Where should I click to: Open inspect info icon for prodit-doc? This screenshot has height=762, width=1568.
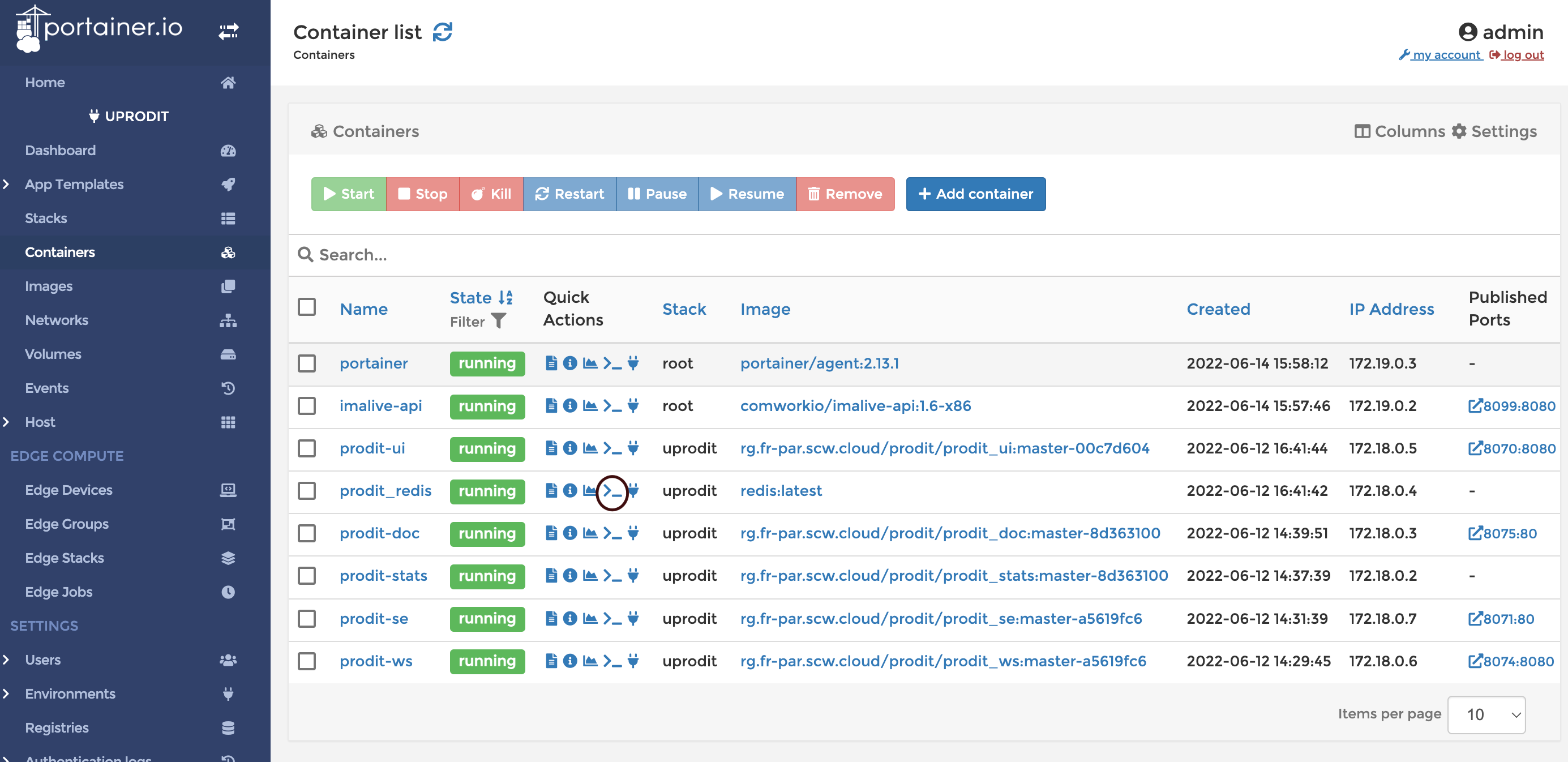point(569,533)
